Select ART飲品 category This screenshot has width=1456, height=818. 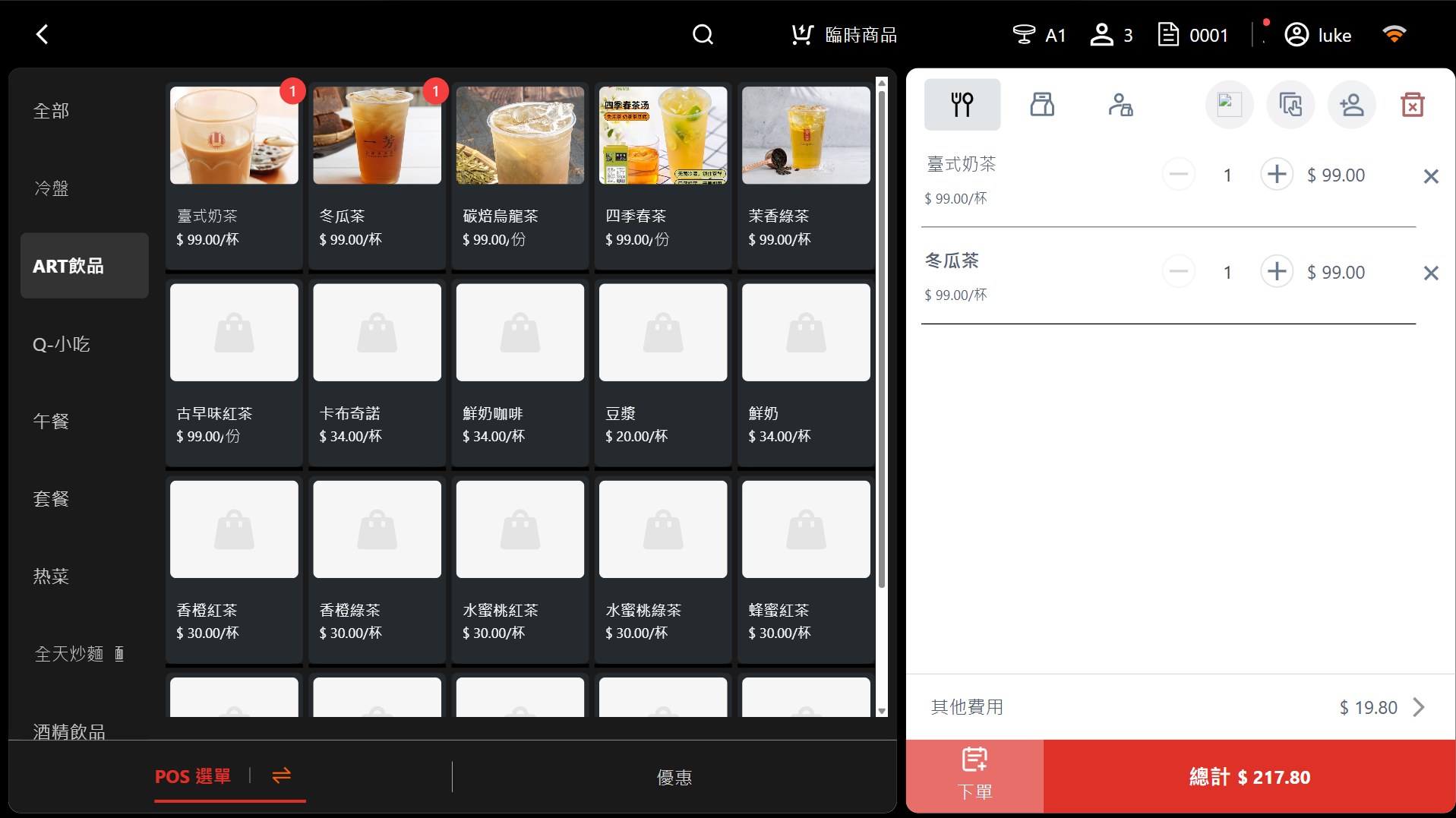point(84,266)
